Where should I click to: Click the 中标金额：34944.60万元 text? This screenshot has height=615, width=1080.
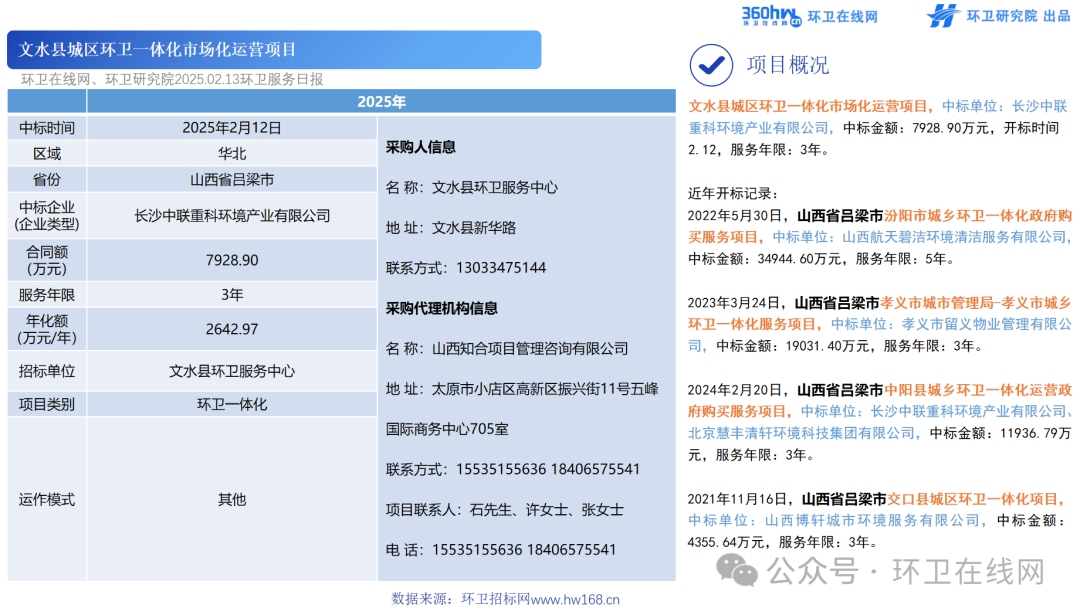point(765,259)
